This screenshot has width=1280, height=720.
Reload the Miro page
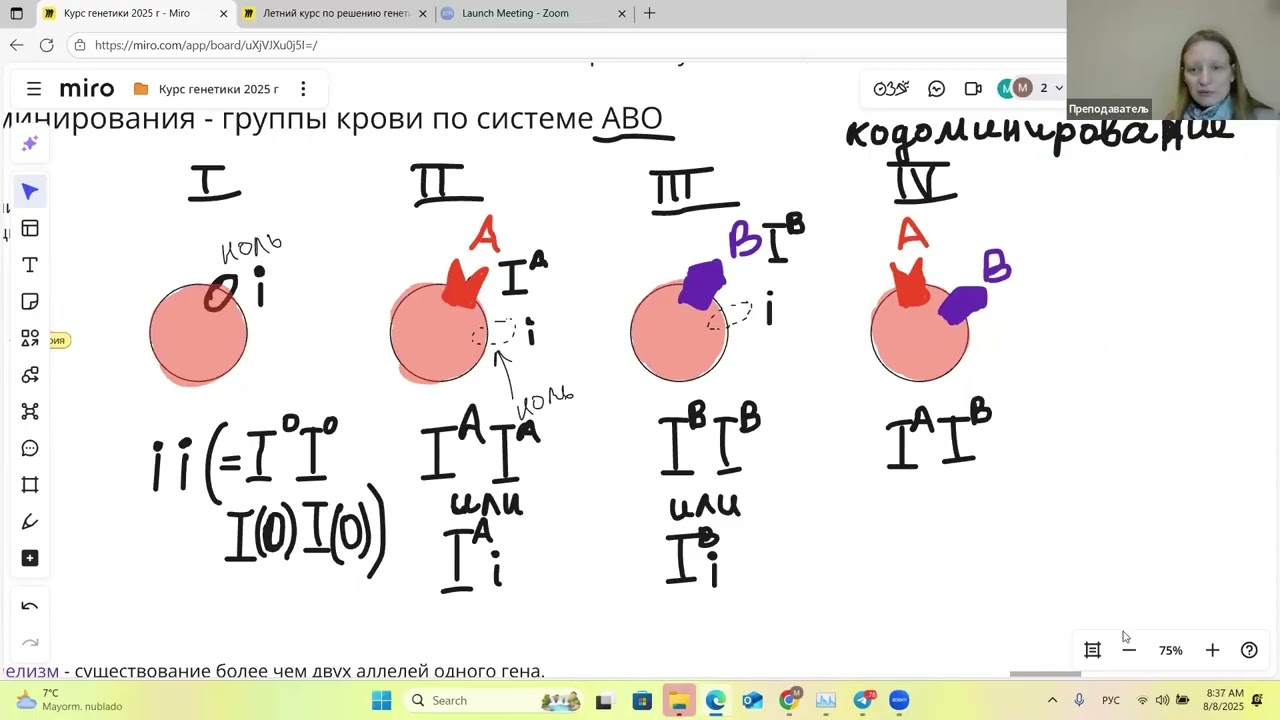point(47,45)
